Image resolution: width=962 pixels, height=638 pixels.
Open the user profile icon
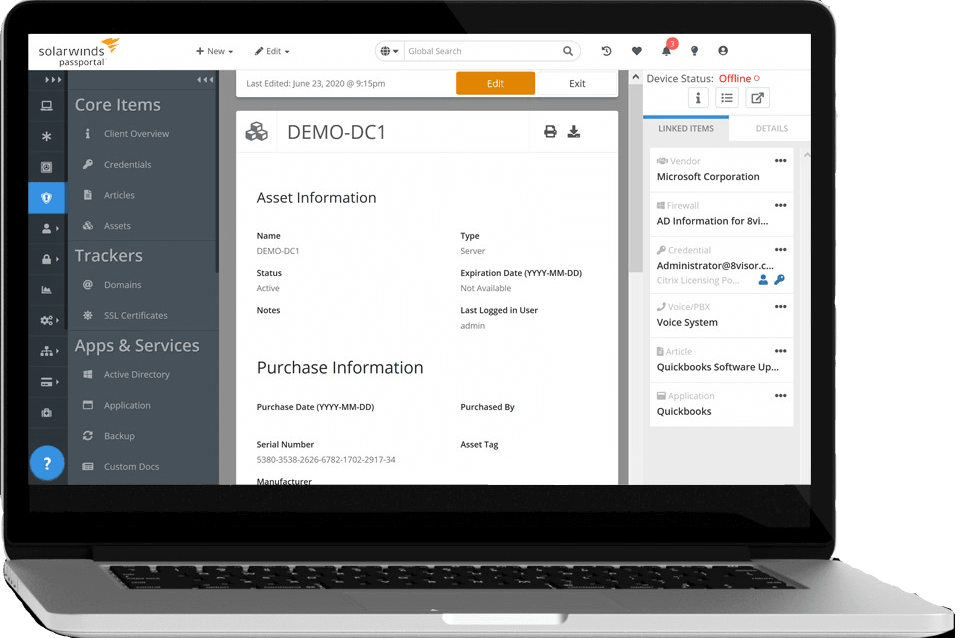(723, 51)
